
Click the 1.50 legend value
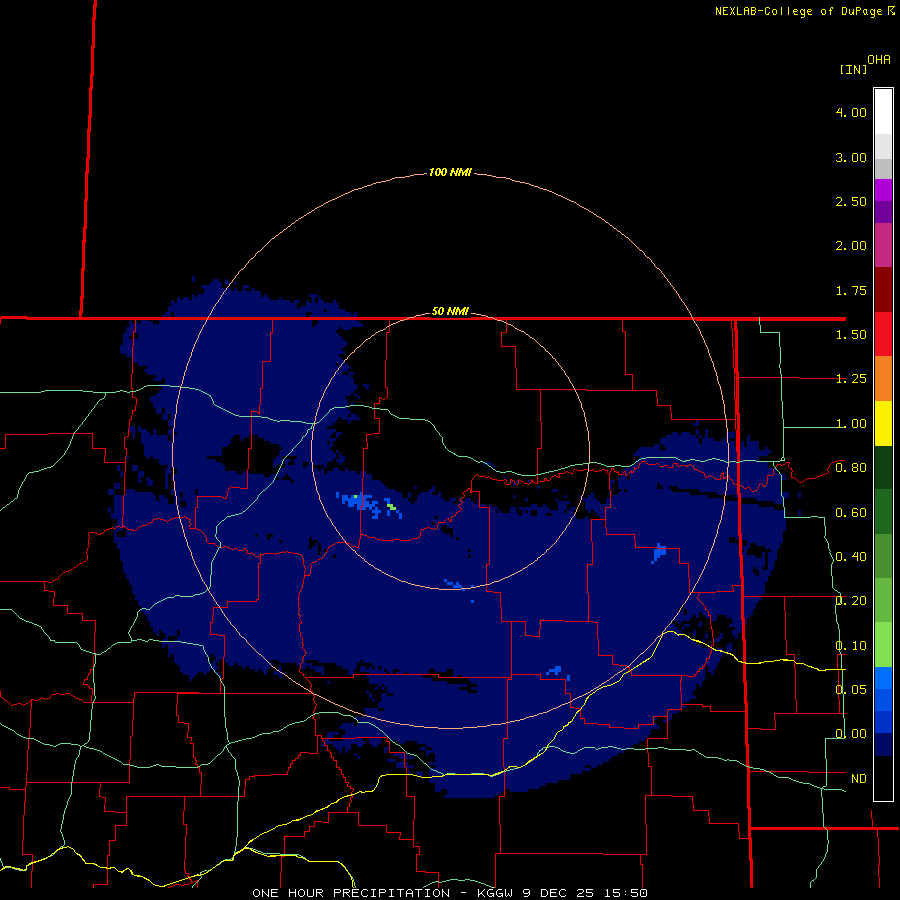click(x=851, y=335)
